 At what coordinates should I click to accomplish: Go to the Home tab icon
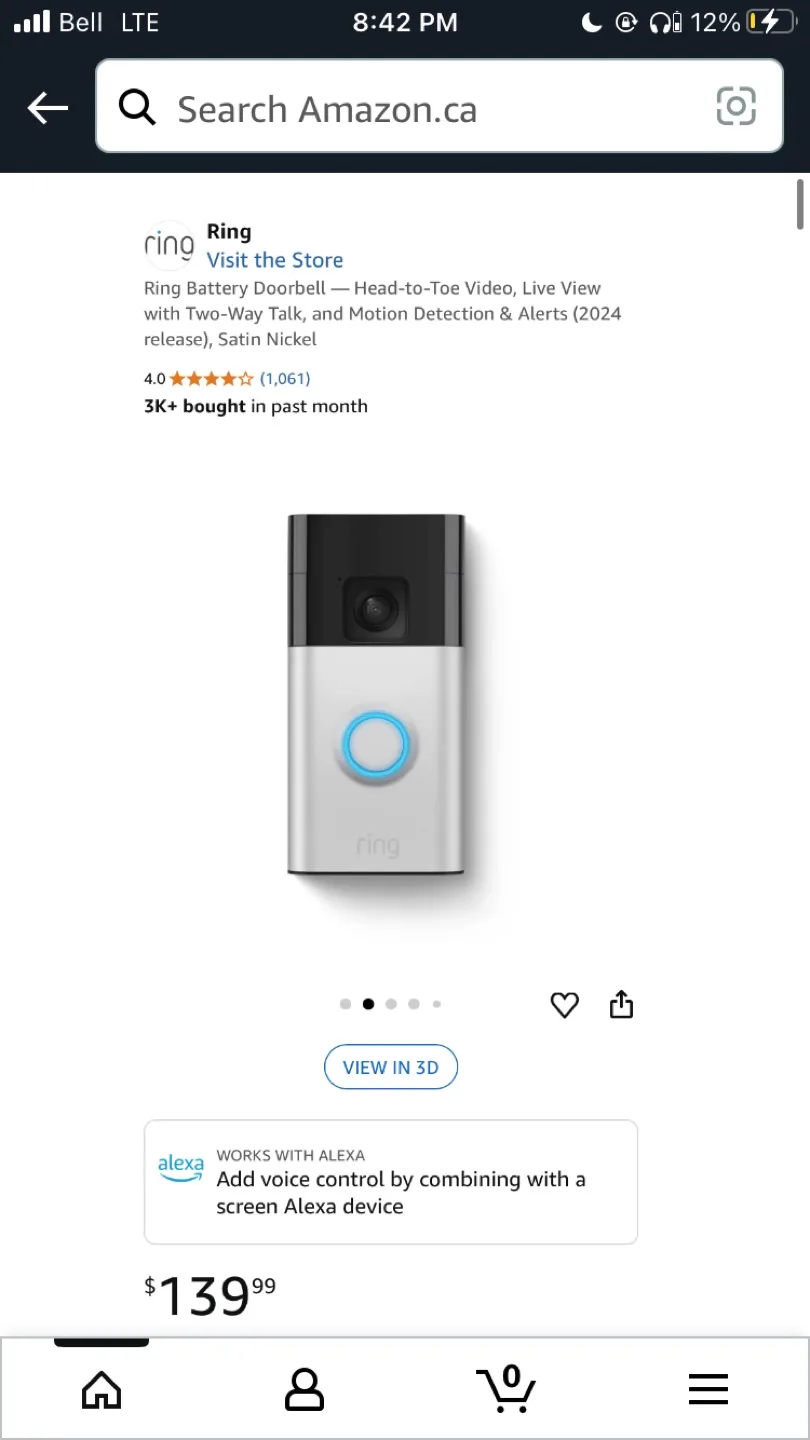pos(101,1390)
